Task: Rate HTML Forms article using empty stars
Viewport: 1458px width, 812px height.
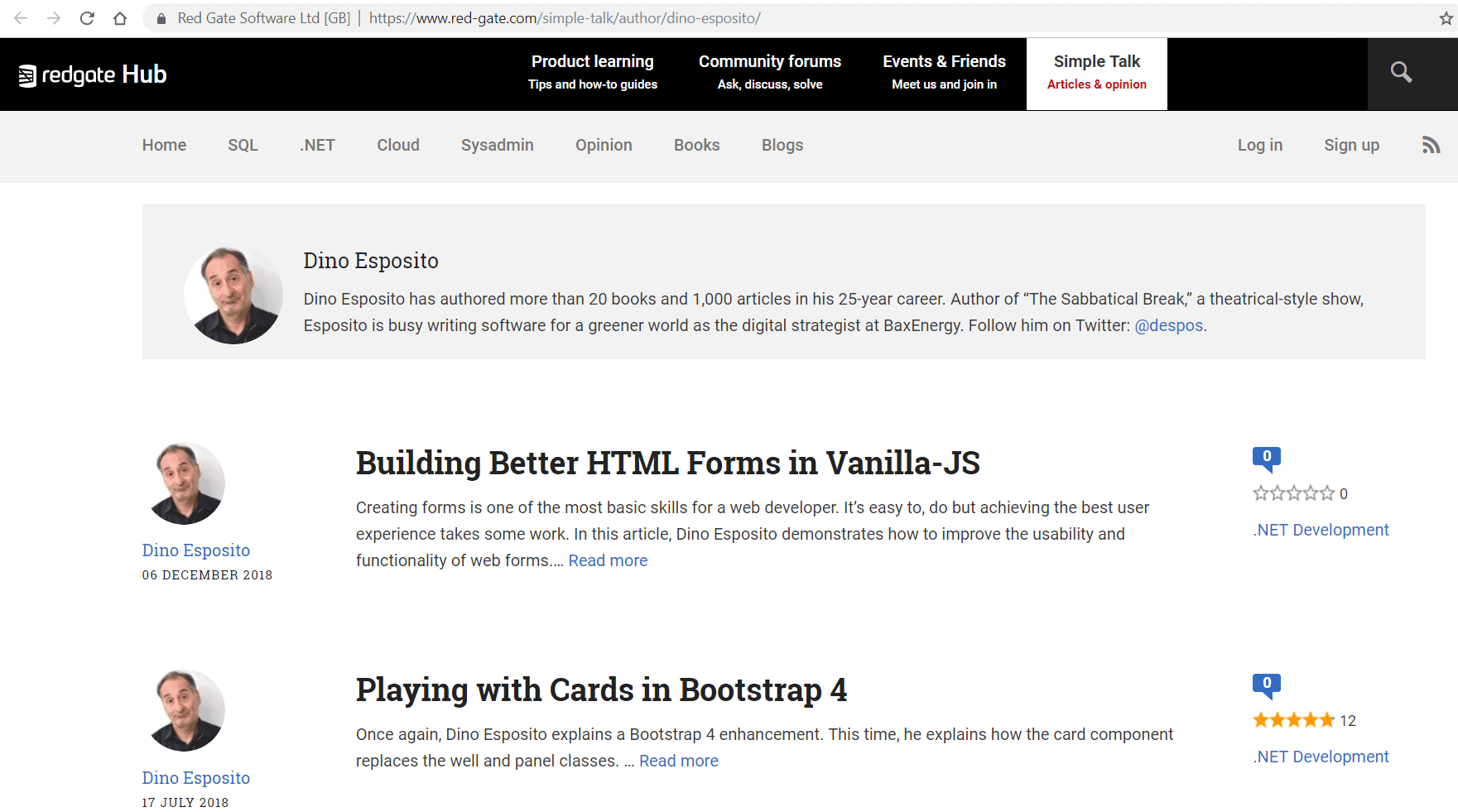Action: (1294, 493)
